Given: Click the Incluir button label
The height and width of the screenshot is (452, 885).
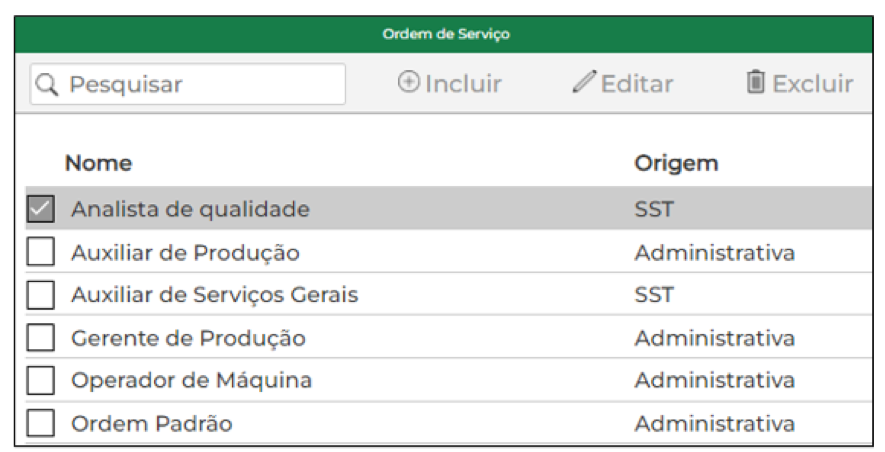Looking at the screenshot, I should click(463, 84).
